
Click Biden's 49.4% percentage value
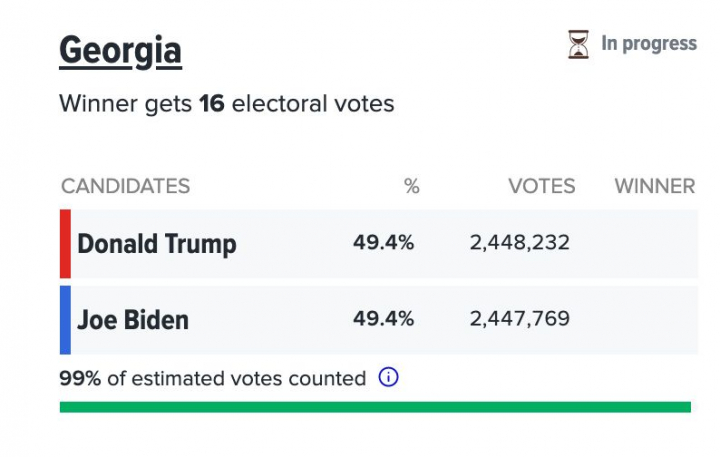click(x=383, y=319)
